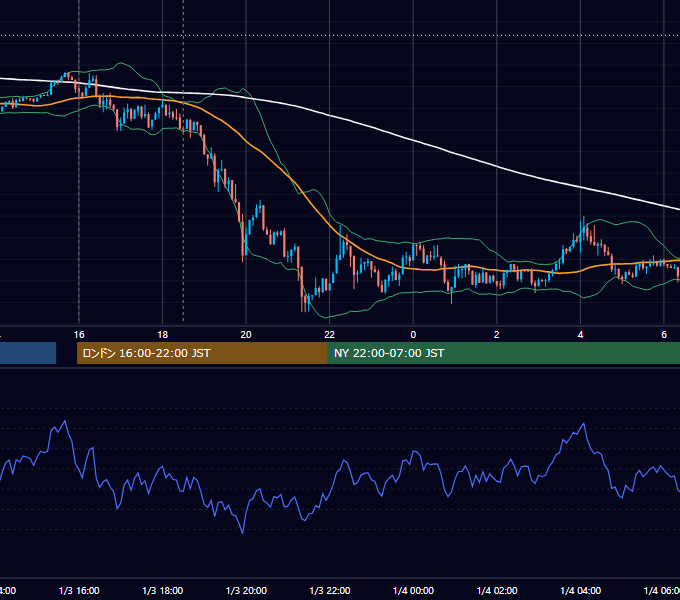
Task: Click the 16 hour label on the upper axis
Action: [79, 334]
